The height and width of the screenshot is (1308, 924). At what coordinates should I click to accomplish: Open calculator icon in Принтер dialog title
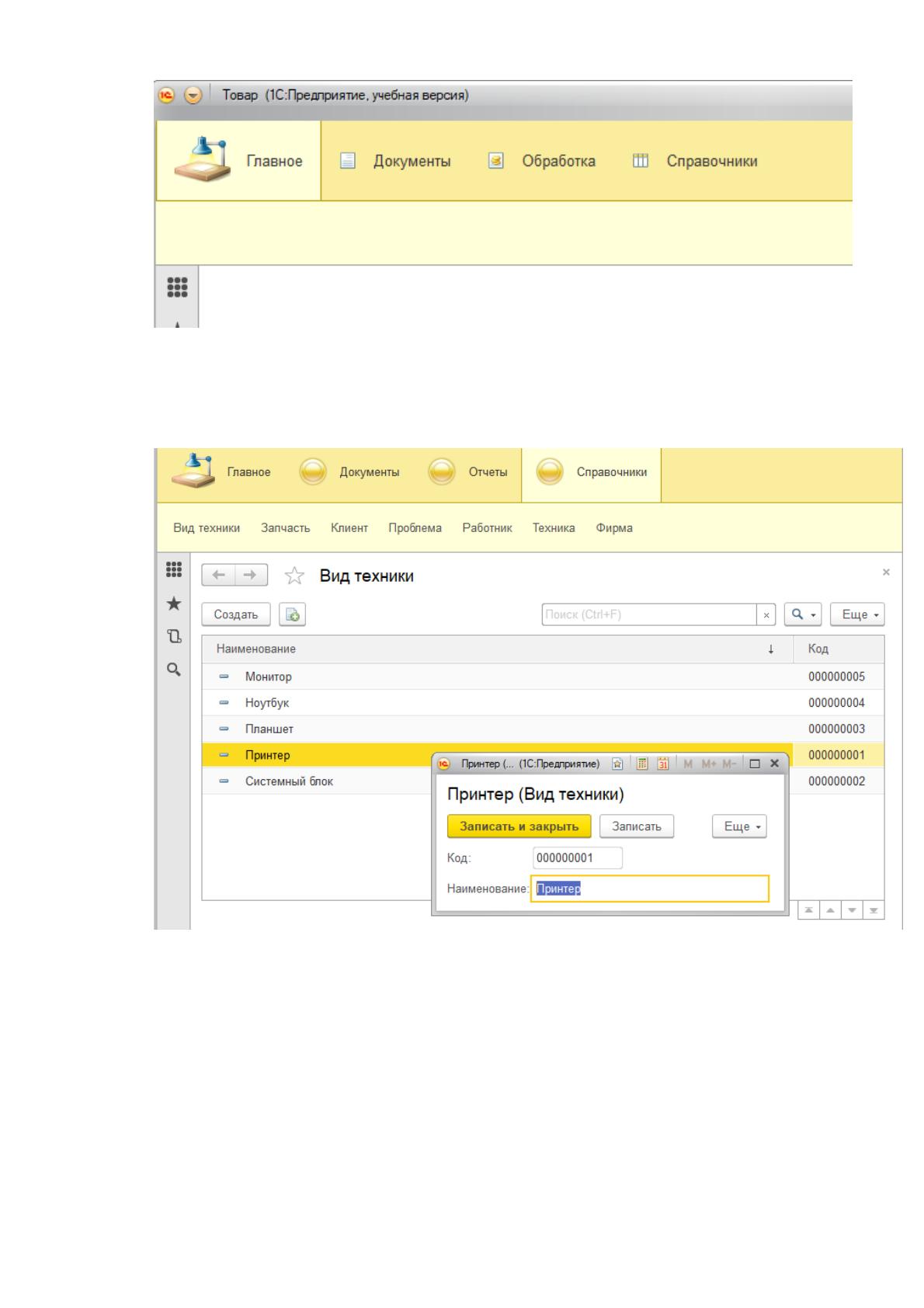tap(642, 764)
